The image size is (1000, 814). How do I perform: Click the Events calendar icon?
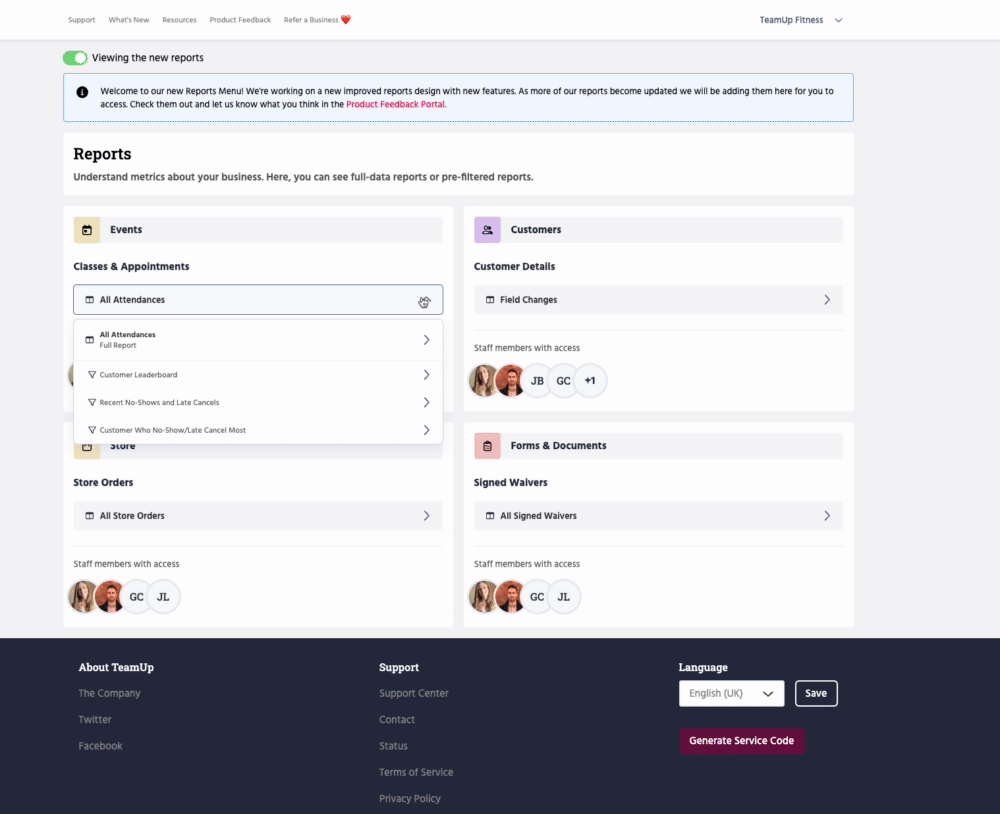87,230
